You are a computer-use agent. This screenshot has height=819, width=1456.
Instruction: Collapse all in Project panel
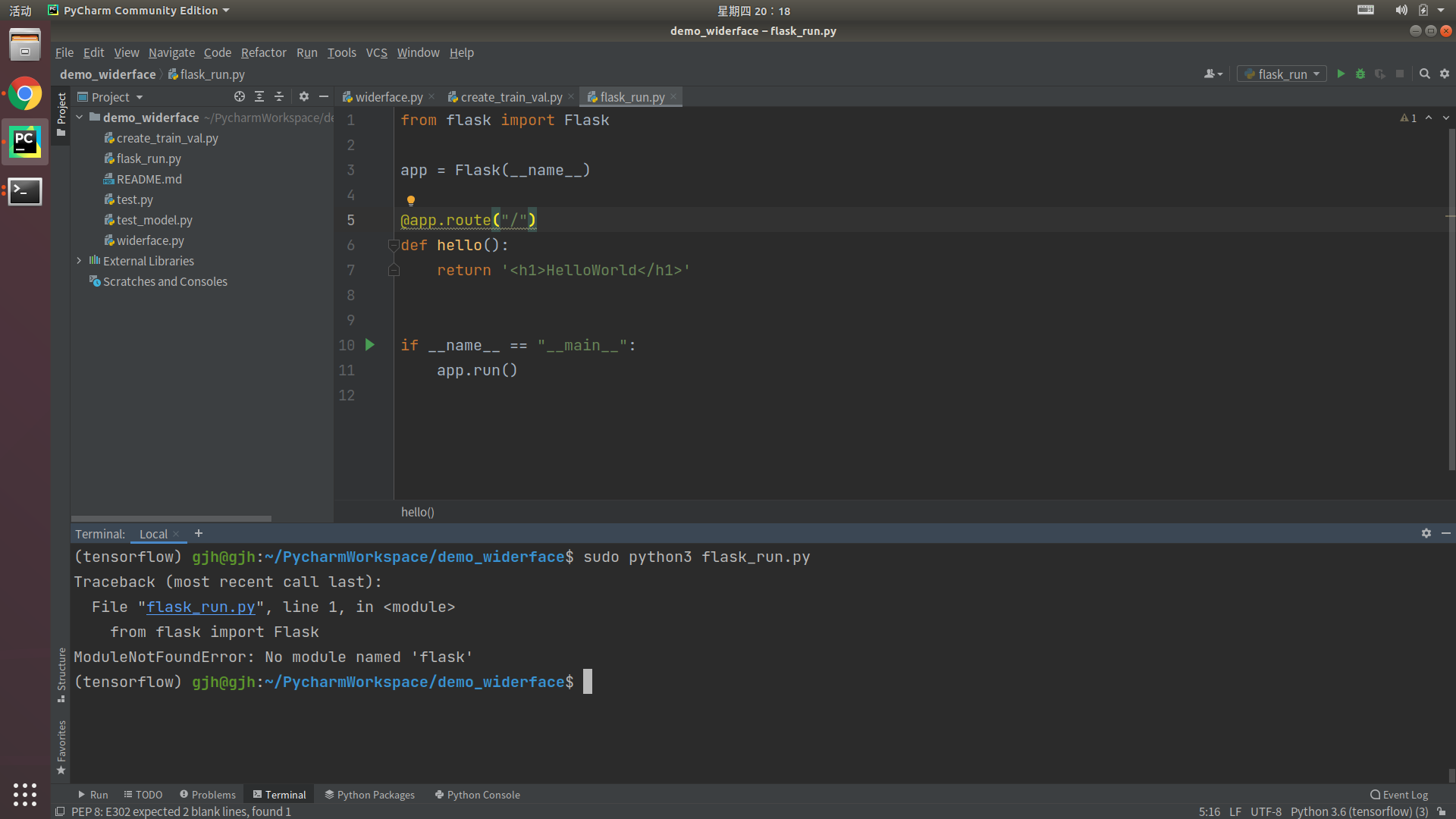[x=279, y=96]
